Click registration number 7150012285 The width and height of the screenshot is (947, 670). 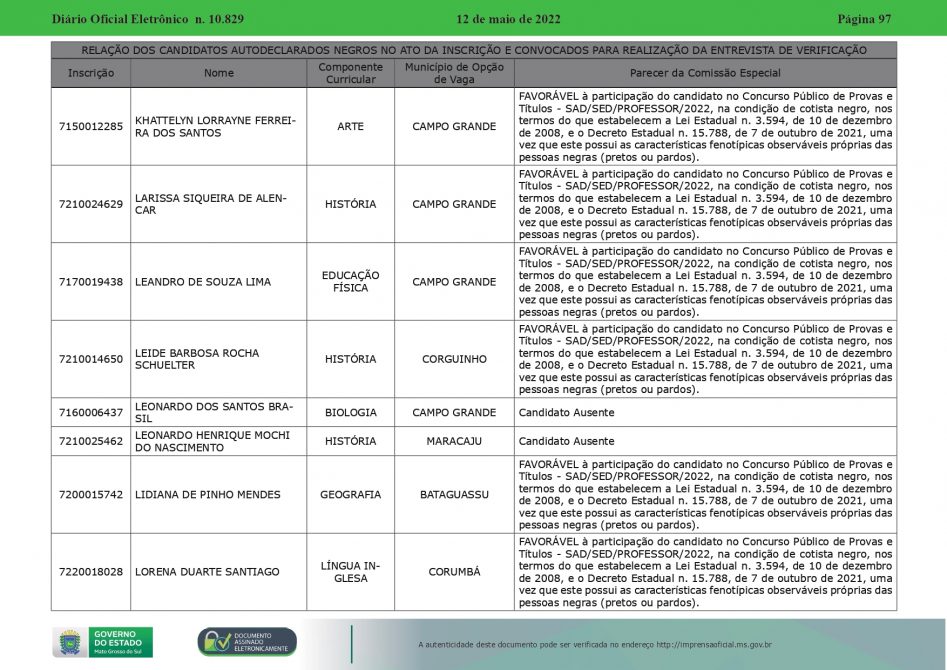[x=91, y=127]
